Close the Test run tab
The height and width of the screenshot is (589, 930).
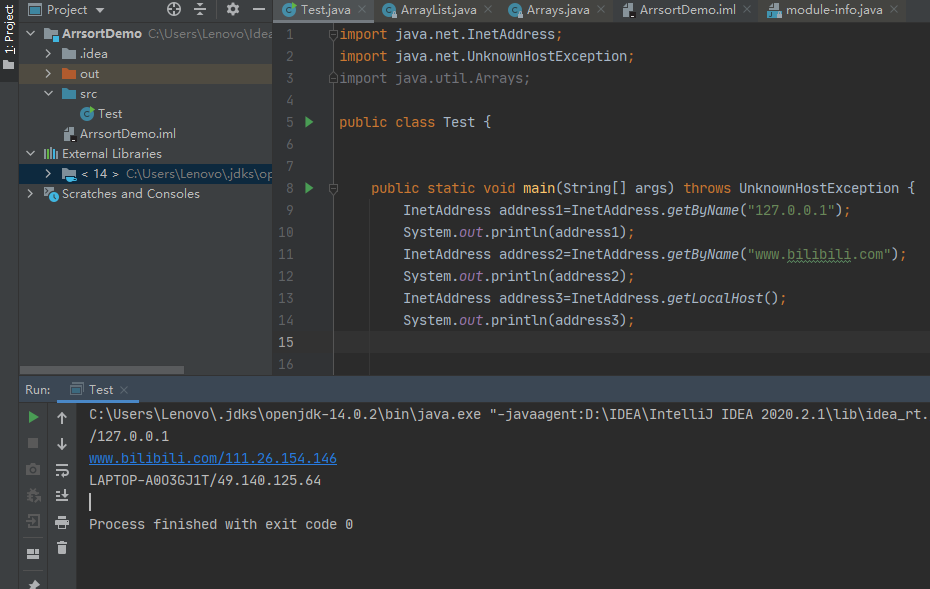point(124,390)
